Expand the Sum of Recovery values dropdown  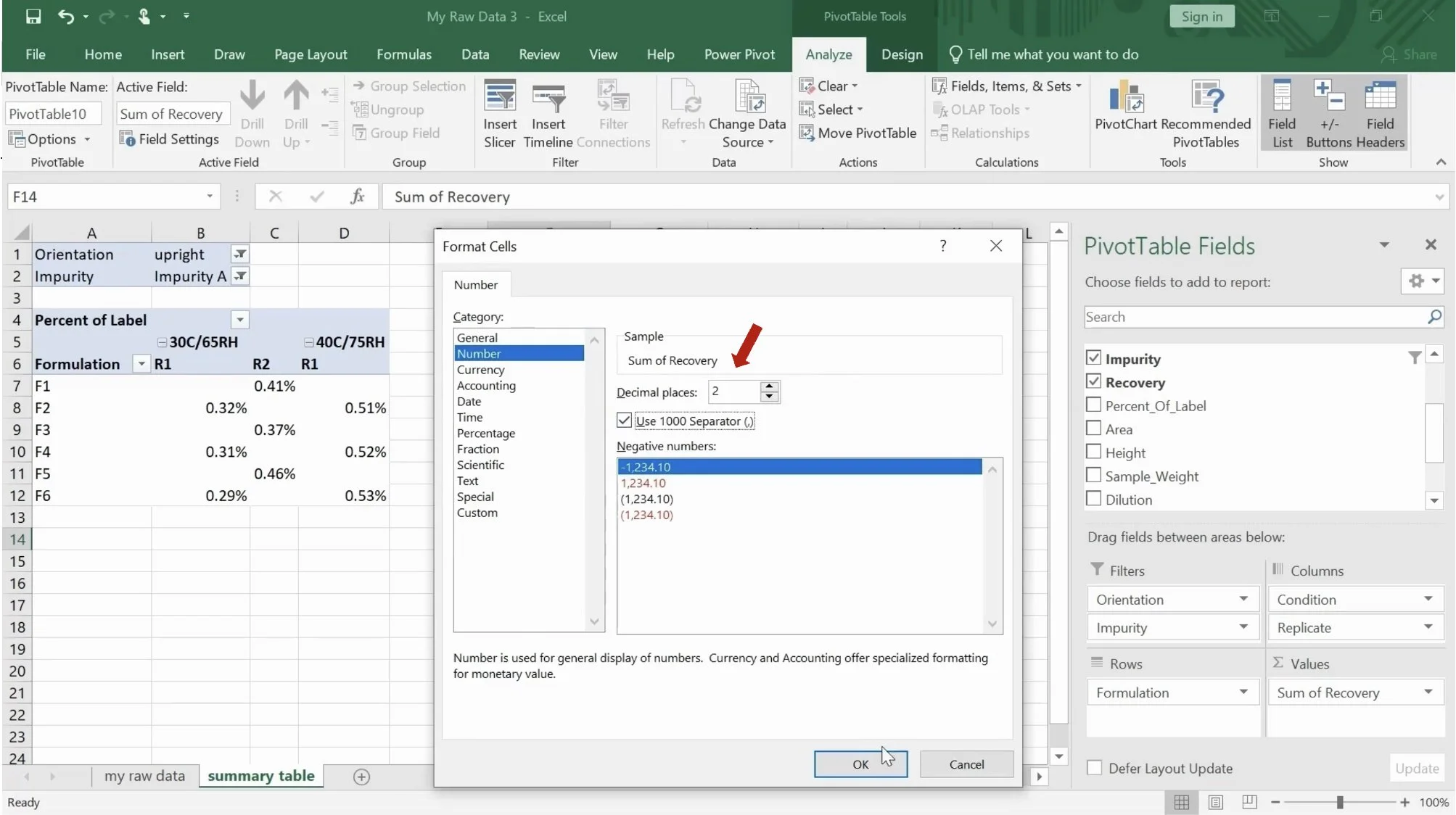[1428, 692]
